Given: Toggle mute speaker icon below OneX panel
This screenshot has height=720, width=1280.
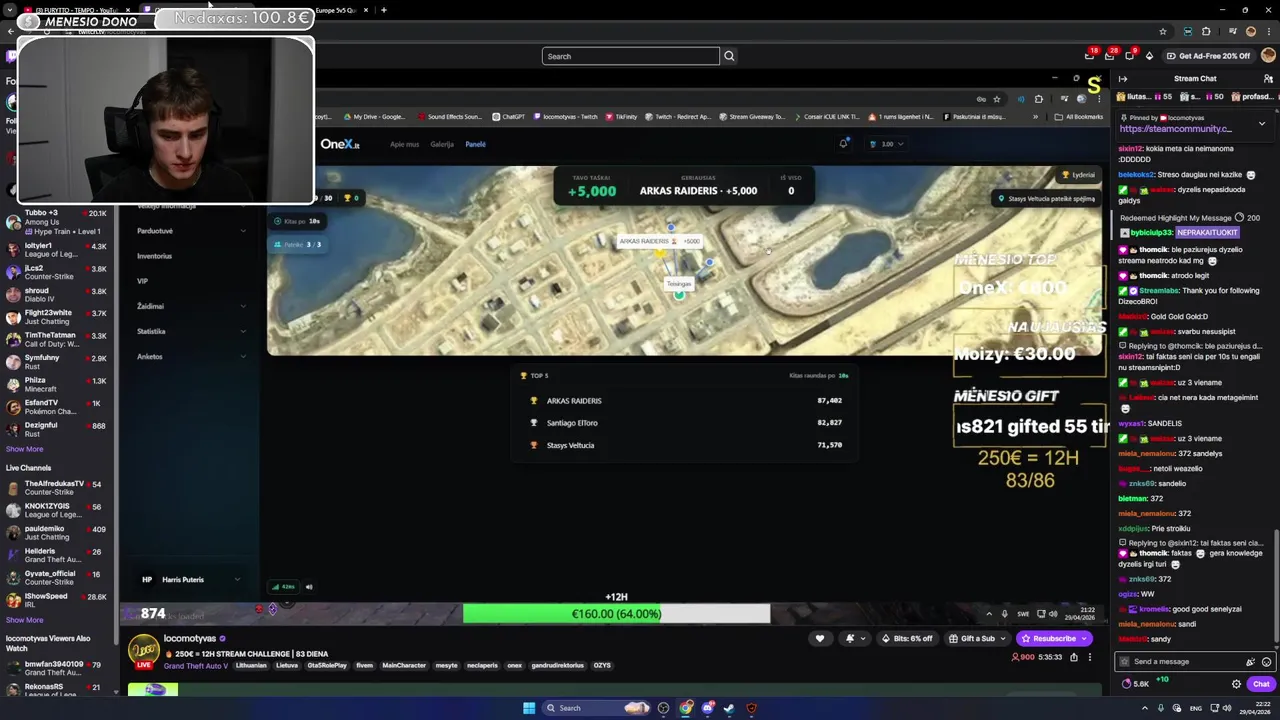Looking at the screenshot, I should coord(309,587).
